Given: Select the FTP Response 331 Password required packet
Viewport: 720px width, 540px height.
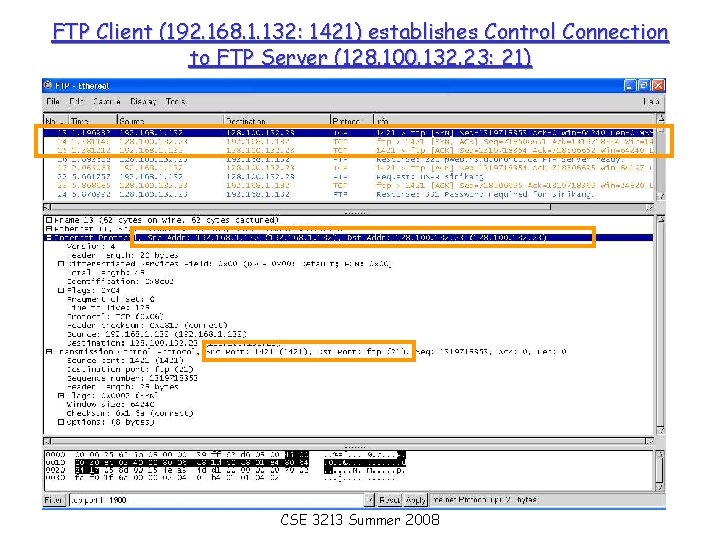Looking at the screenshot, I should pos(349,194).
